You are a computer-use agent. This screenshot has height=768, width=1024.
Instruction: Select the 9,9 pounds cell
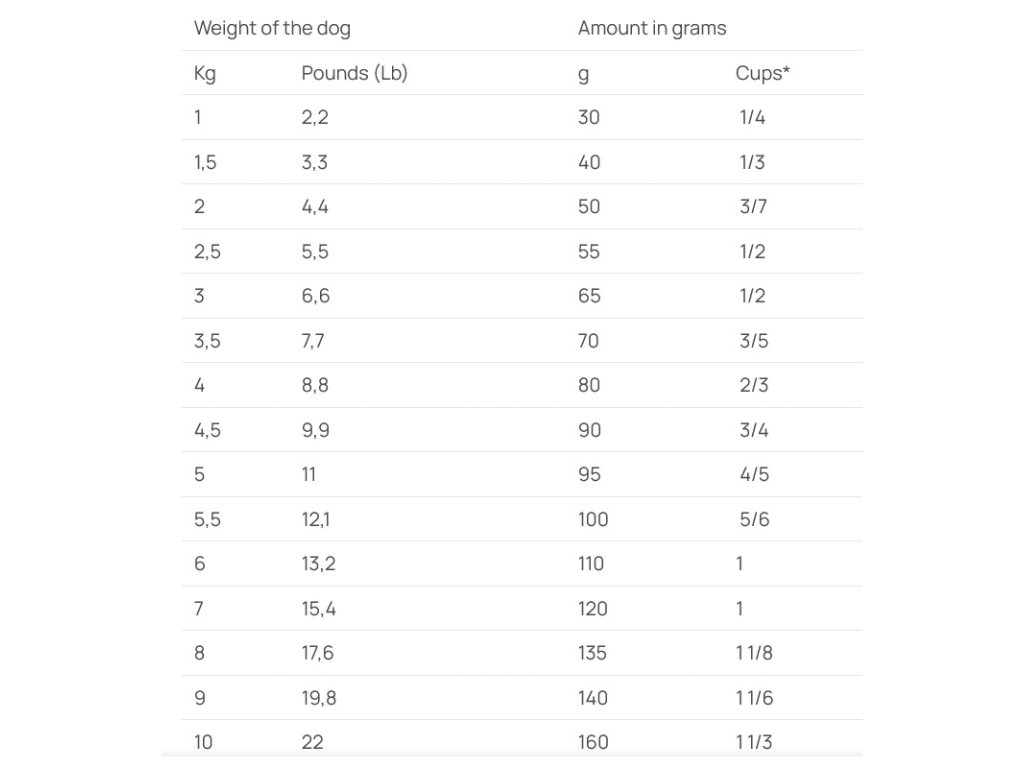point(315,430)
